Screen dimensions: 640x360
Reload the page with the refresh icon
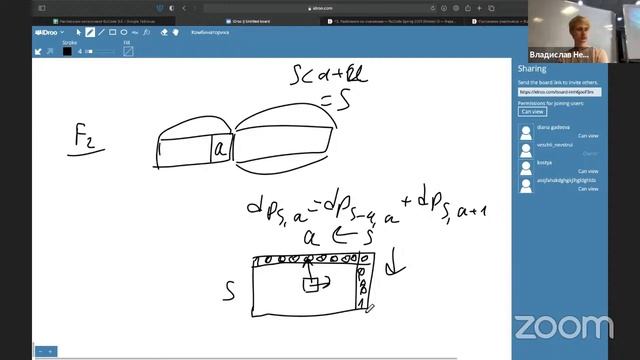(x=432, y=8)
